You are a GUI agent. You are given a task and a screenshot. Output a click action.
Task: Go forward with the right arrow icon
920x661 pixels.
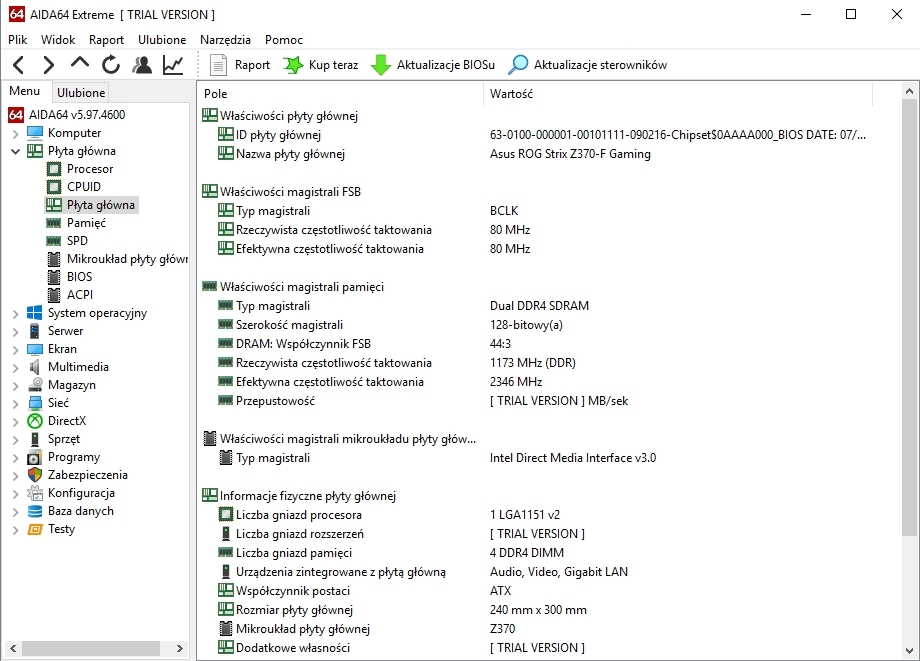[49, 65]
